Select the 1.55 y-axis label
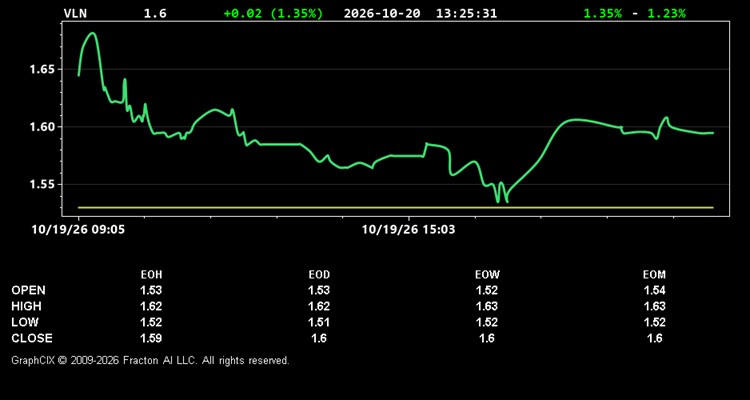 [x=43, y=184]
